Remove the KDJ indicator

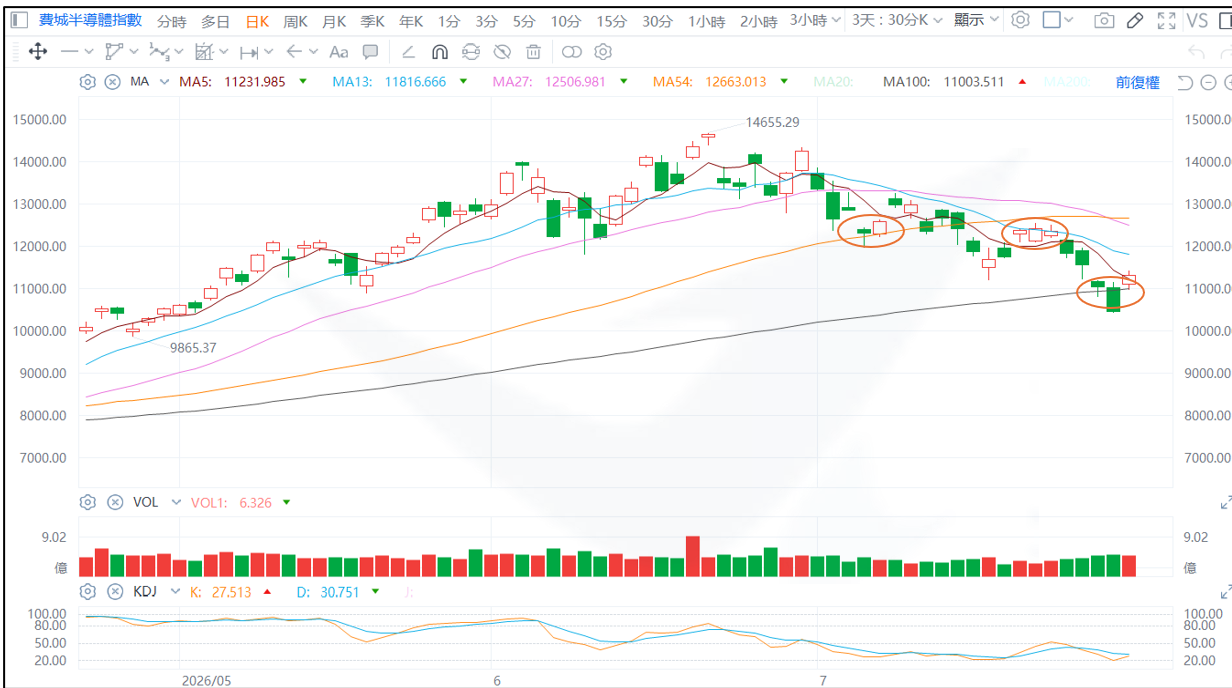pyautogui.click(x=113, y=591)
